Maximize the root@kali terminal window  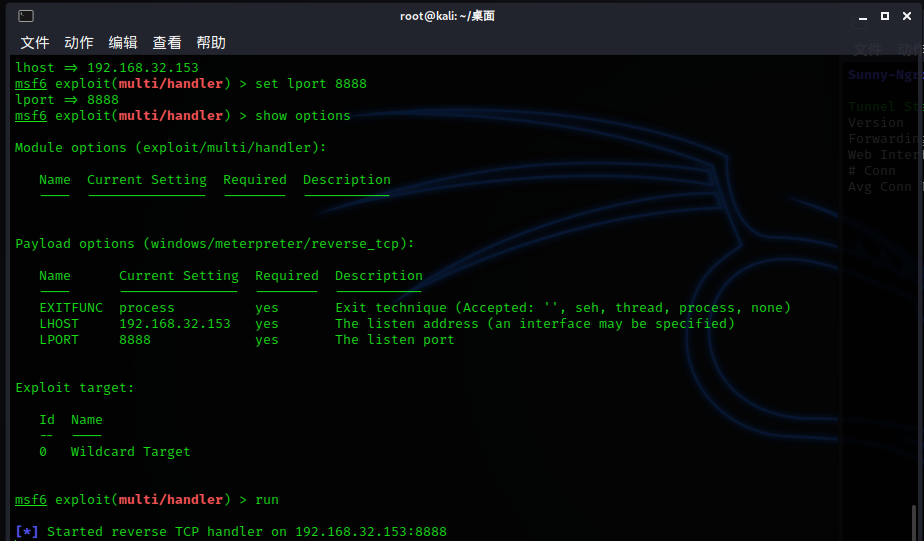(885, 16)
